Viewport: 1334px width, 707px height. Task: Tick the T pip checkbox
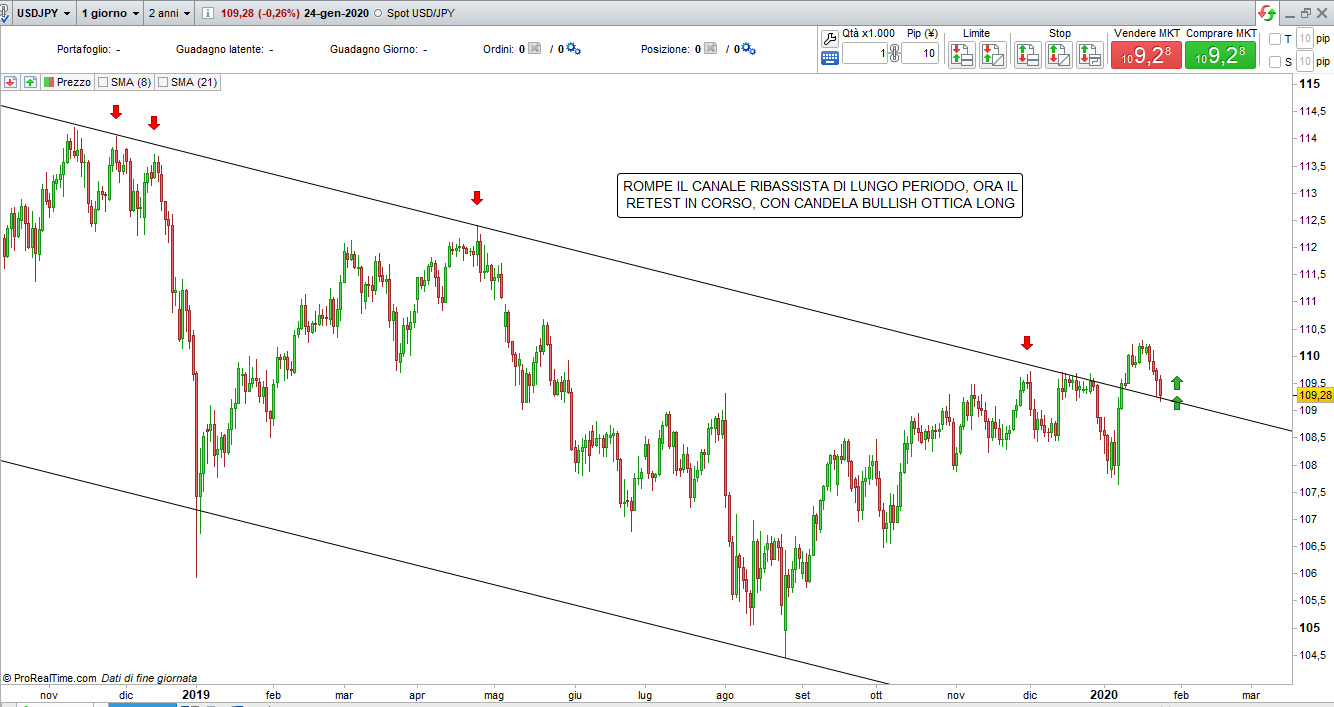[1275, 40]
